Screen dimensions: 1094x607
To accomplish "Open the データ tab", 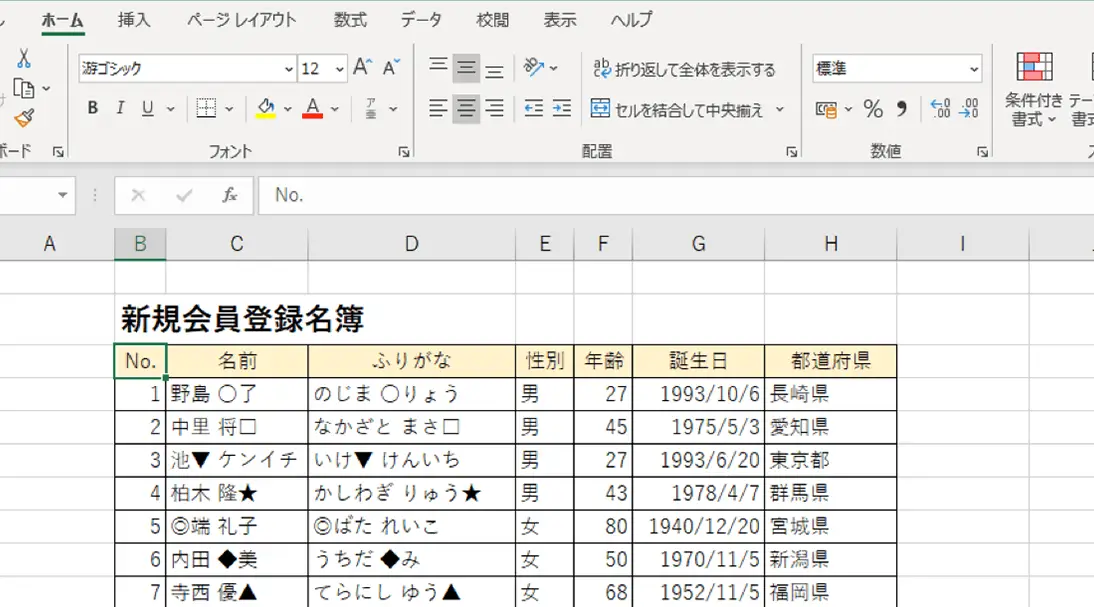I will click(x=421, y=20).
